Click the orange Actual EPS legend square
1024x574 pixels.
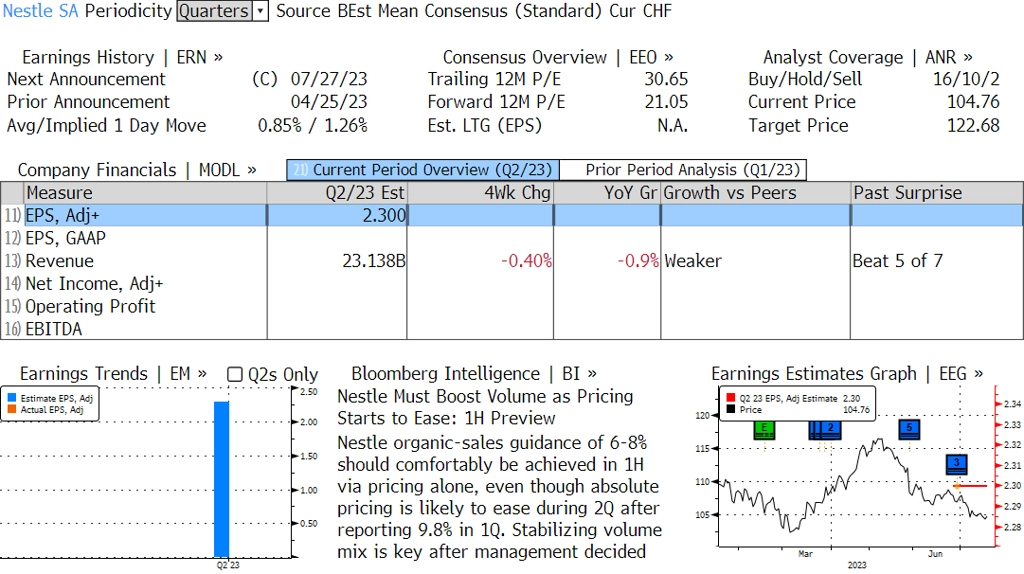12,409
